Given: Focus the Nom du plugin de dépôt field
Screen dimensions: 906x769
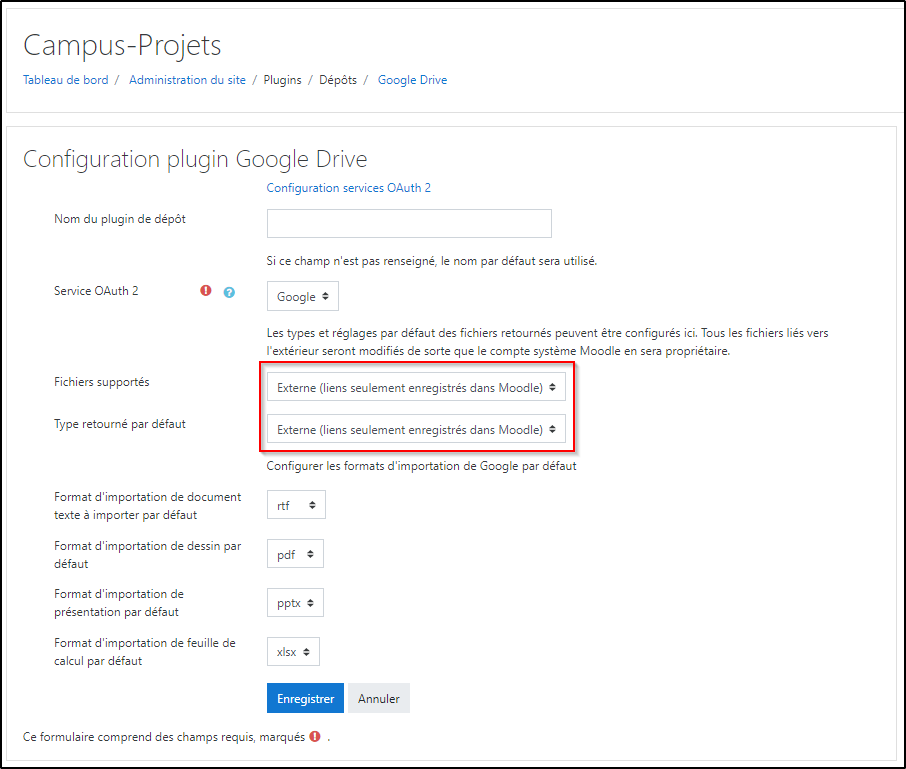Looking at the screenshot, I should 409,223.
